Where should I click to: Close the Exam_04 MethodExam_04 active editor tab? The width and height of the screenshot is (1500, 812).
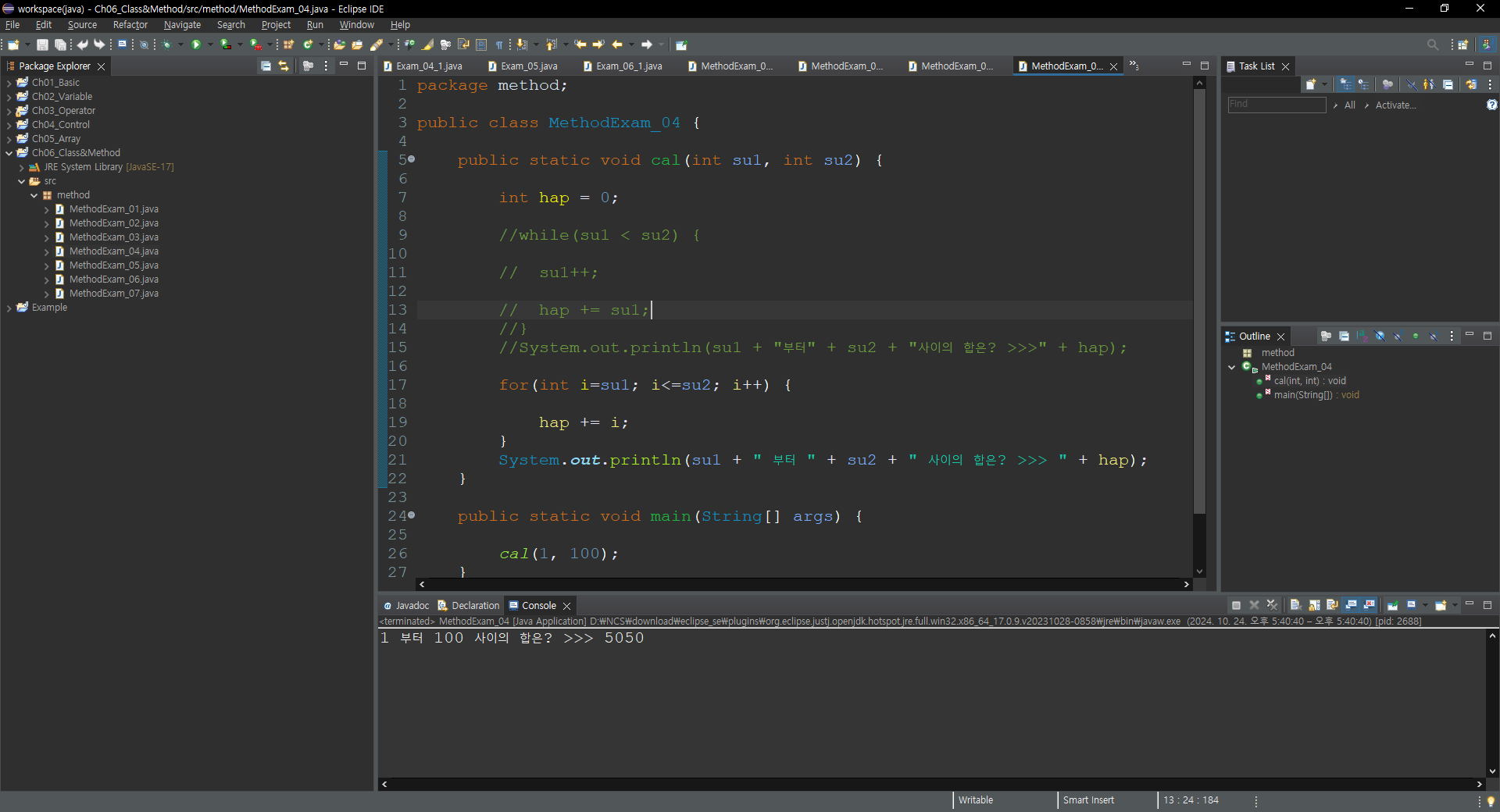coord(1113,66)
